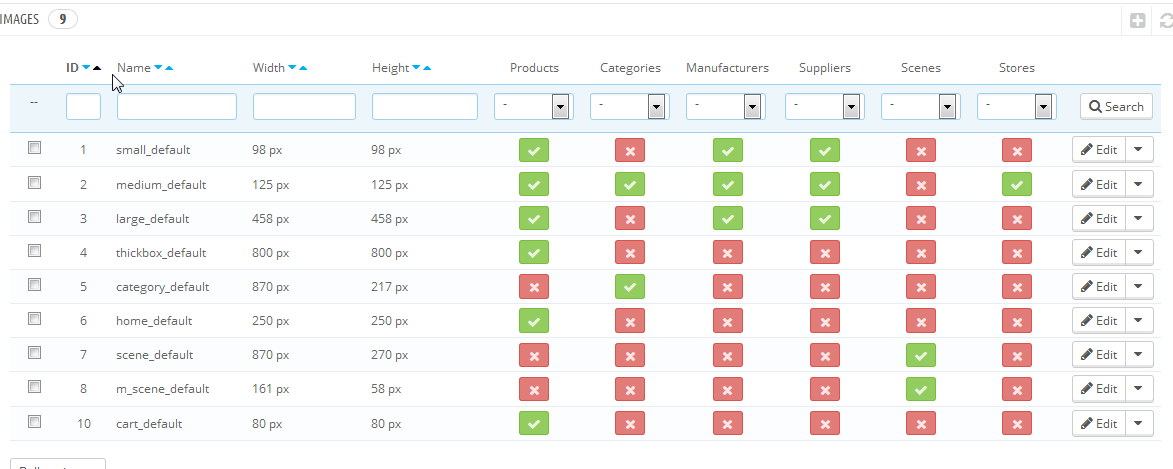The height and width of the screenshot is (469, 1173).
Task: Sort Width column descending arrow
Action: 291,68
